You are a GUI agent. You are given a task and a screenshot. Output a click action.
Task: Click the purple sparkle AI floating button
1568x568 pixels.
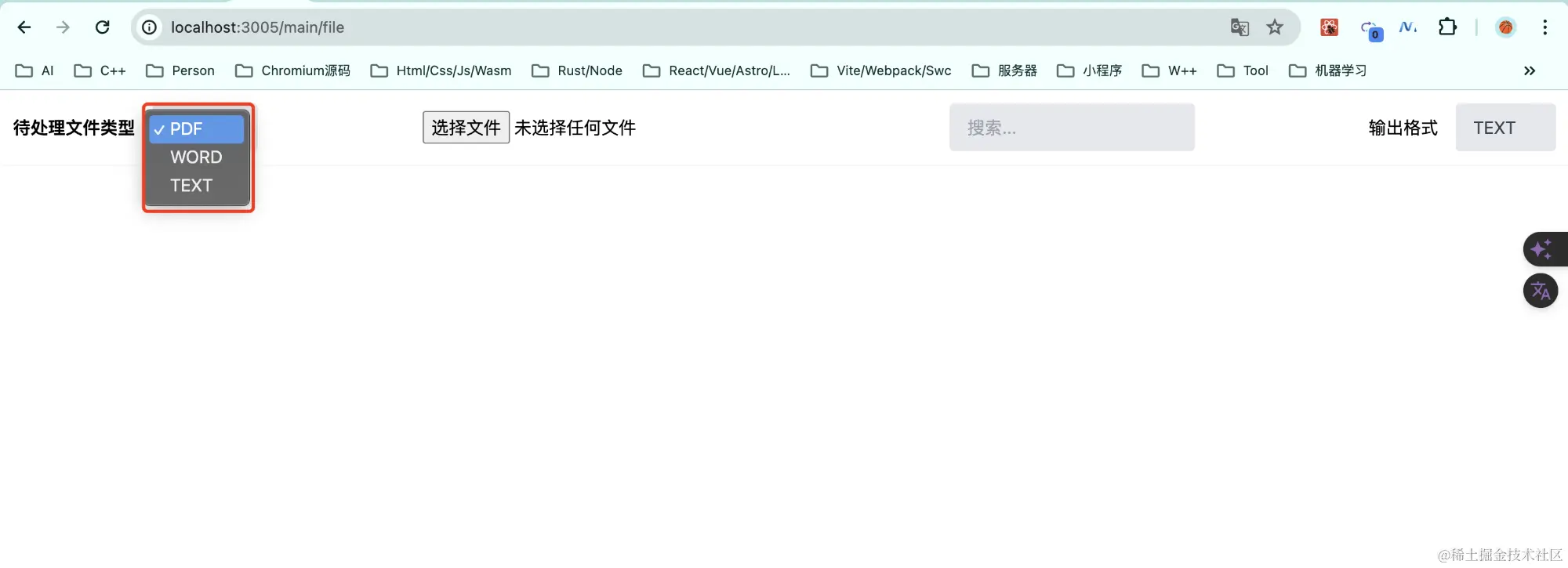(1541, 250)
